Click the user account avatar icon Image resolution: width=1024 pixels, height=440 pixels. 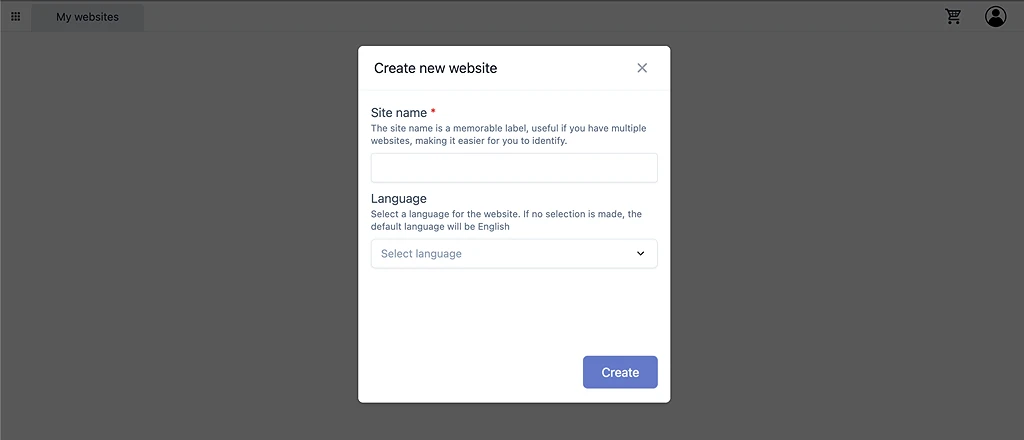click(995, 17)
